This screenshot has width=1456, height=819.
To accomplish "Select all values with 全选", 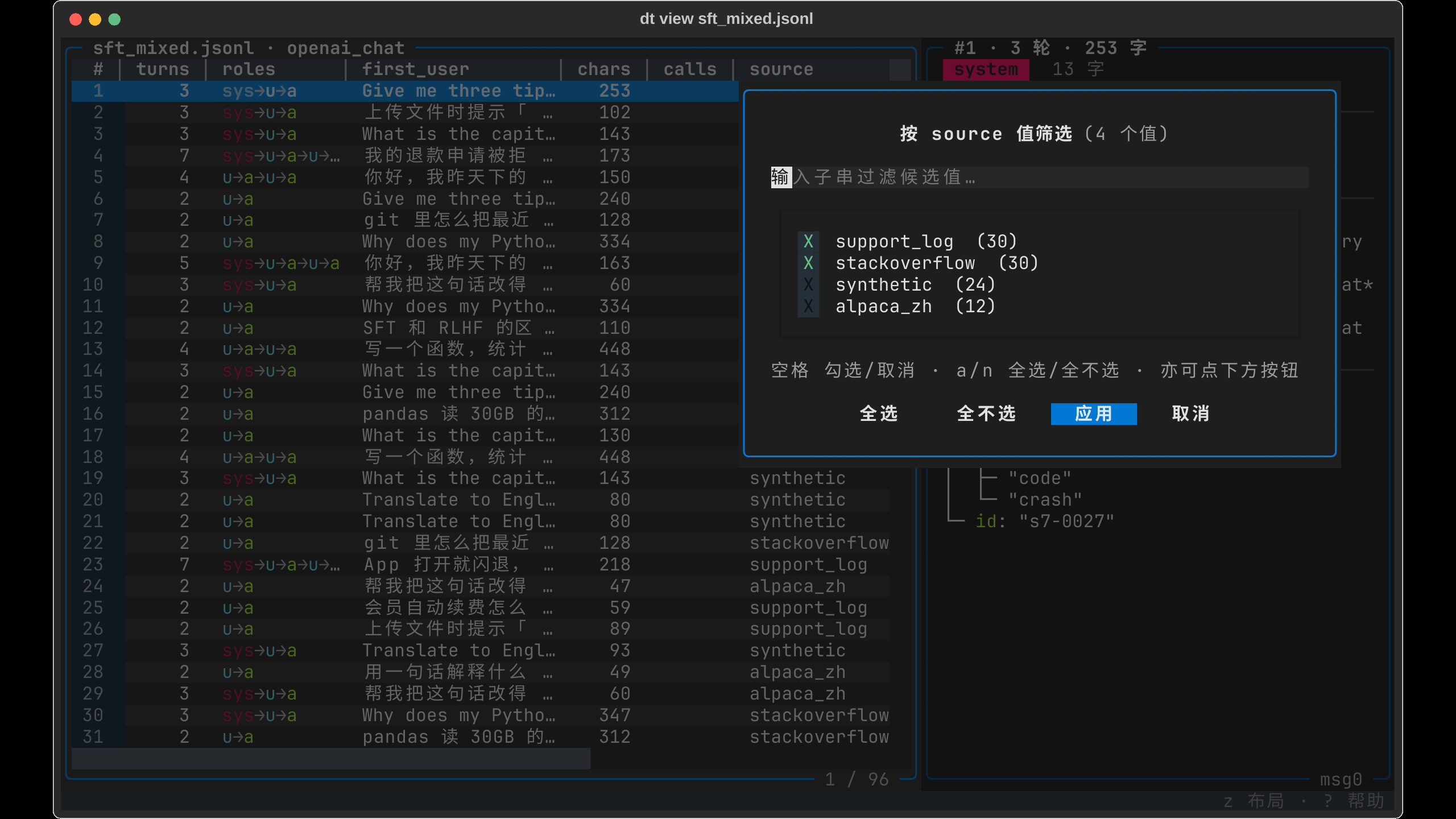I will pos(879,413).
